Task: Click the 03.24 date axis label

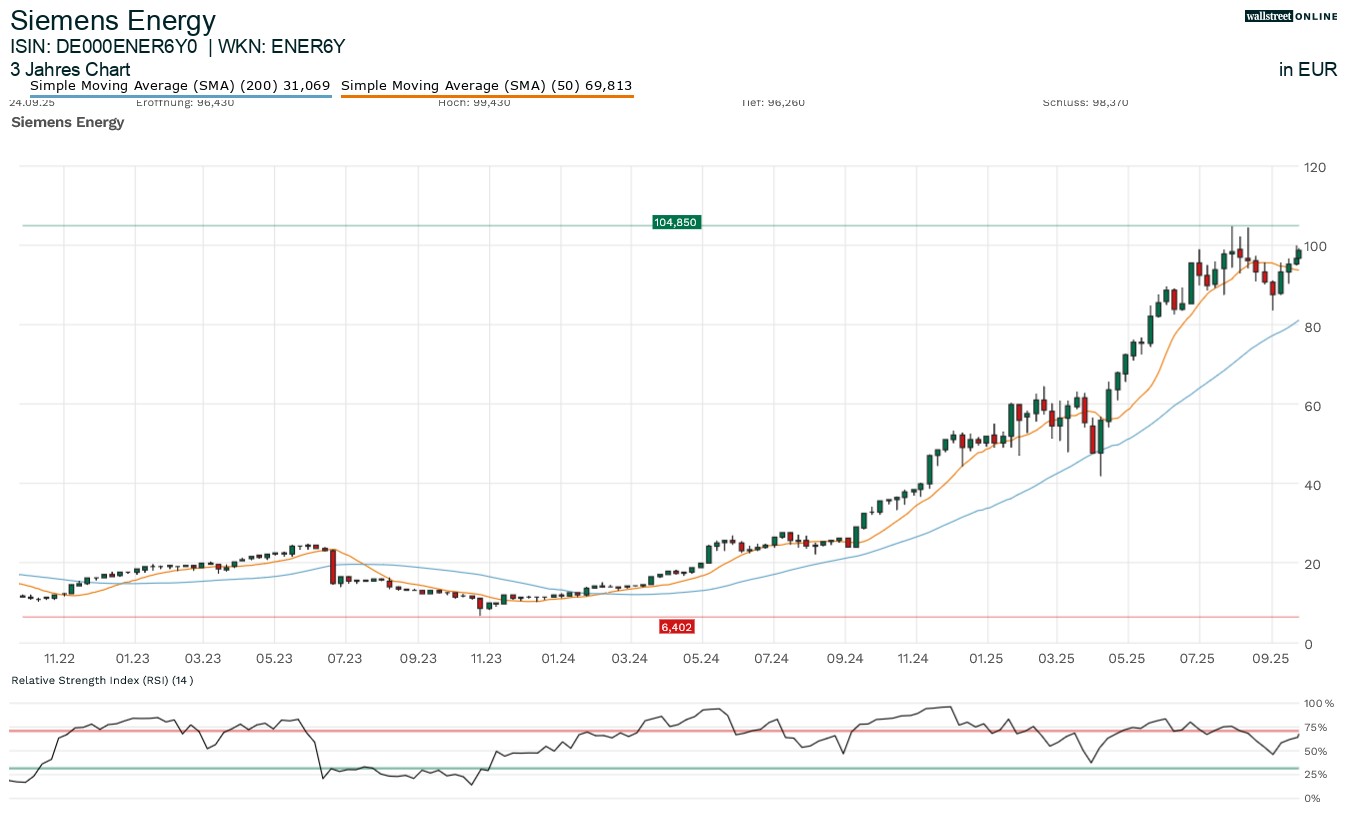Action: [630, 658]
